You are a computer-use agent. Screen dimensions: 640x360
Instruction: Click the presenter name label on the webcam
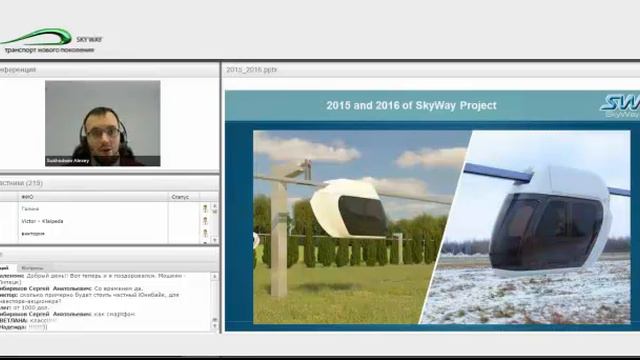[x=68, y=161]
